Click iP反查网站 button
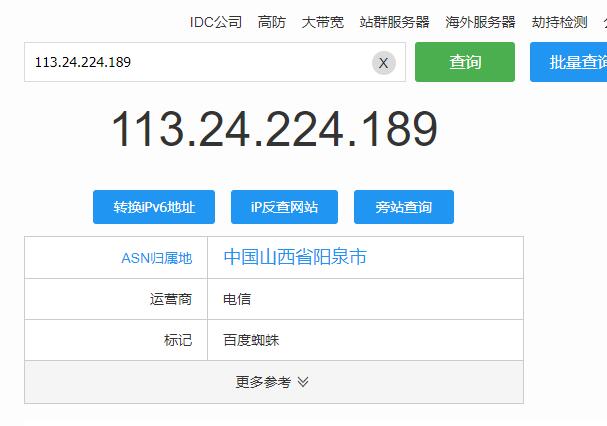 point(284,207)
